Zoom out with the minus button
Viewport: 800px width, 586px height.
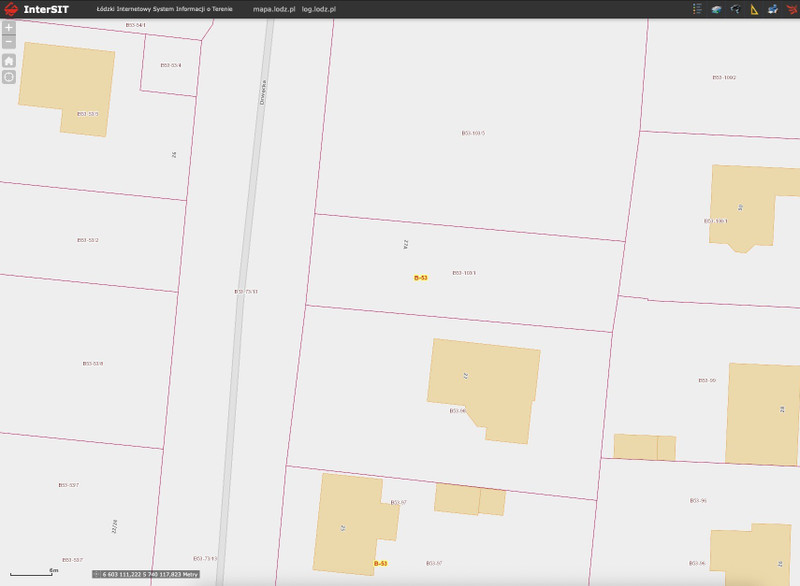point(9,43)
